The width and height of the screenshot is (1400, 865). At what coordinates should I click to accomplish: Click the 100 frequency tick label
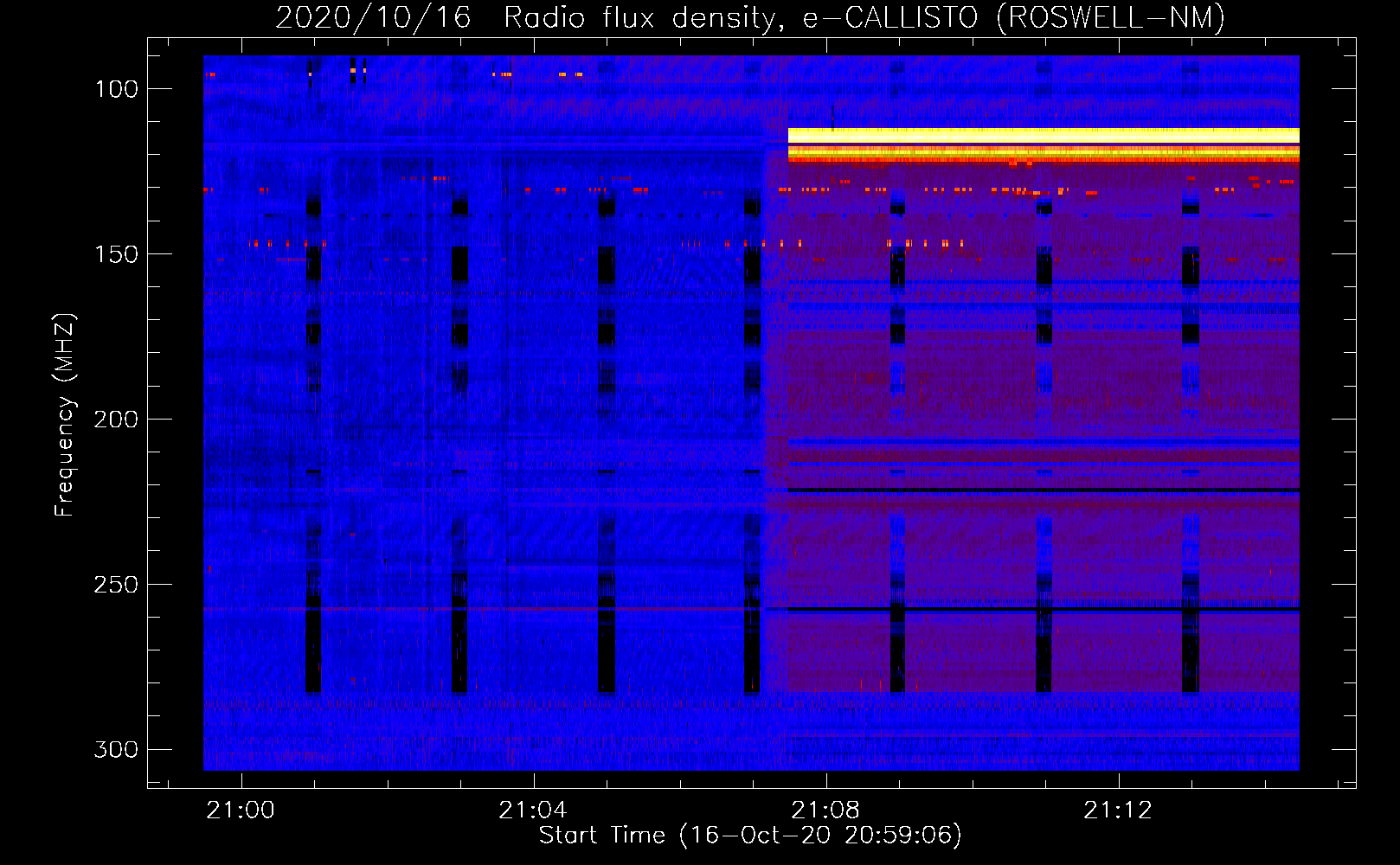click(x=116, y=89)
